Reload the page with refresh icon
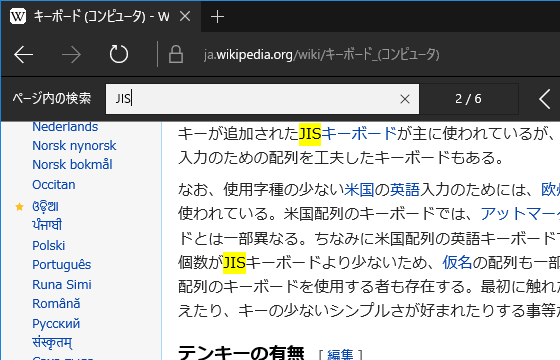The height and width of the screenshot is (360, 560). click(x=119, y=54)
